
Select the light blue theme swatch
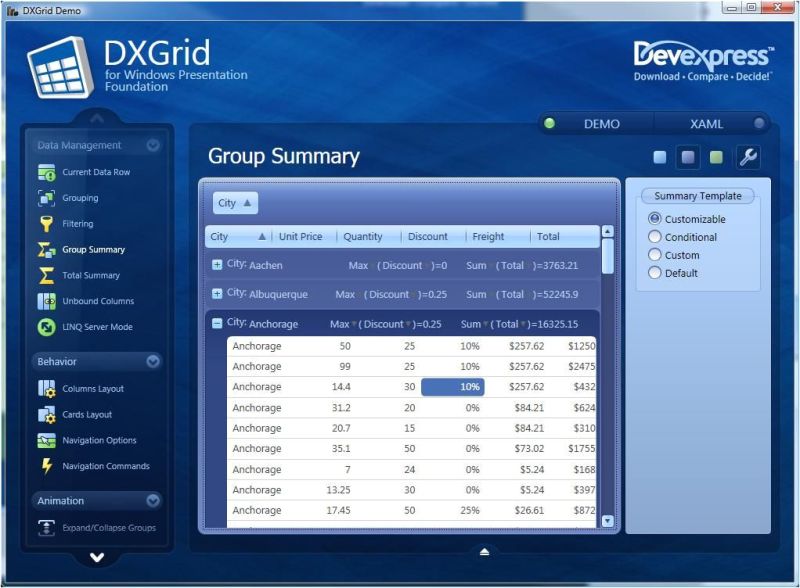pos(660,157)
